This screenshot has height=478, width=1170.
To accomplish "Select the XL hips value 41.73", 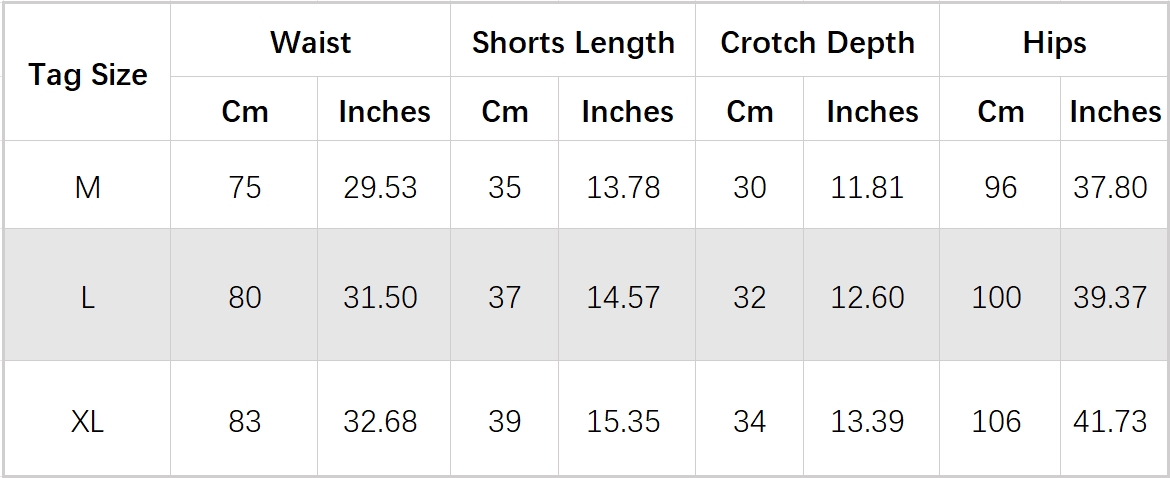I will click(x=1110, y=422).
